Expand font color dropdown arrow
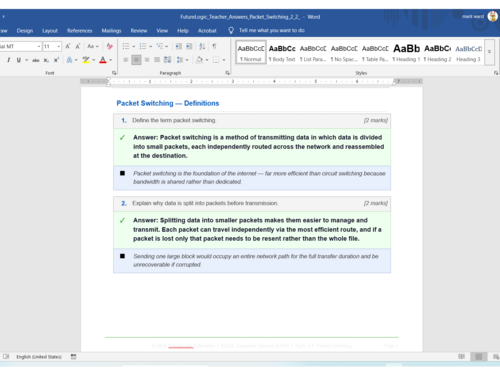 (111, 60)
